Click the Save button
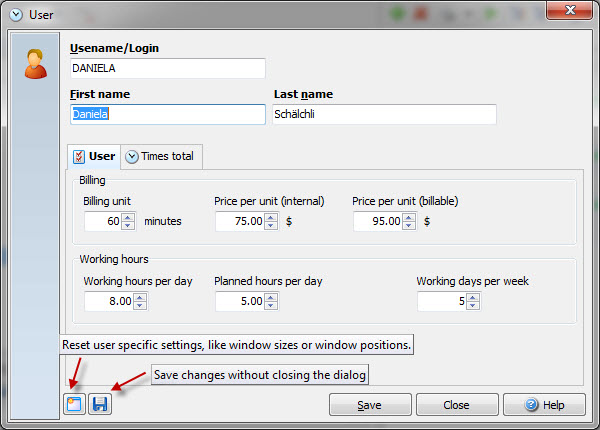This screenshot has width=600, height=430. coord(370,404)
